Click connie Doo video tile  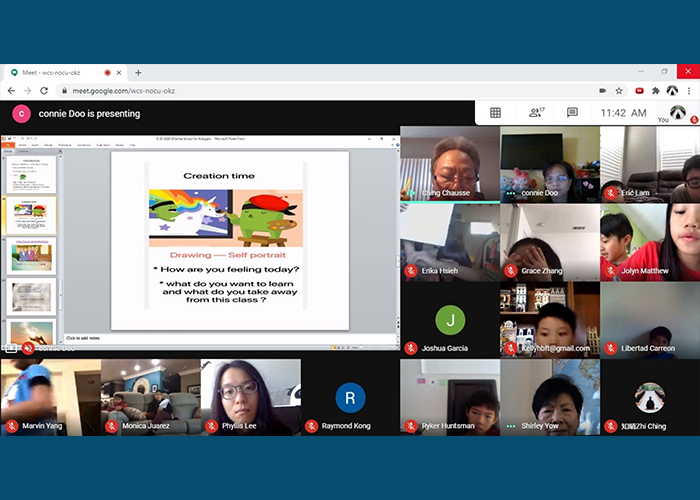(550, 163)
